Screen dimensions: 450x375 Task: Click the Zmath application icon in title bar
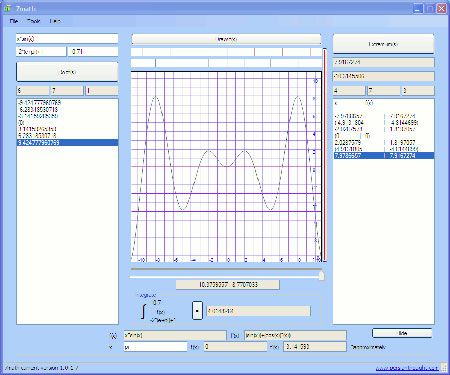(x=7, y=8)
